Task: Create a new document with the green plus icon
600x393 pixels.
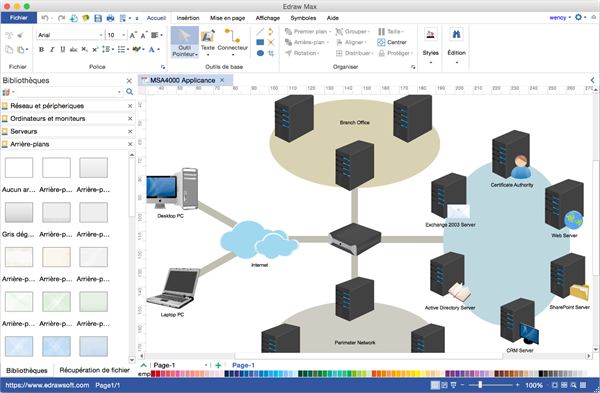Action: (74, 18)
